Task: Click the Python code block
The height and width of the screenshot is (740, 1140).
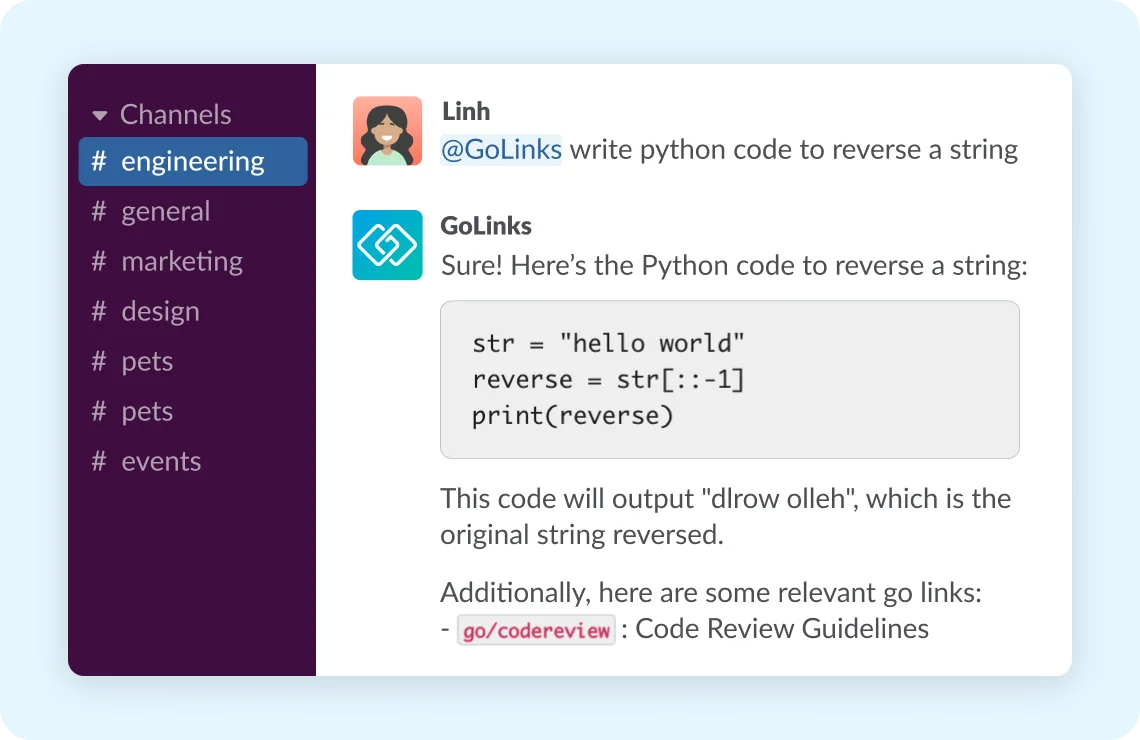Action: click(x=730, y=379)
